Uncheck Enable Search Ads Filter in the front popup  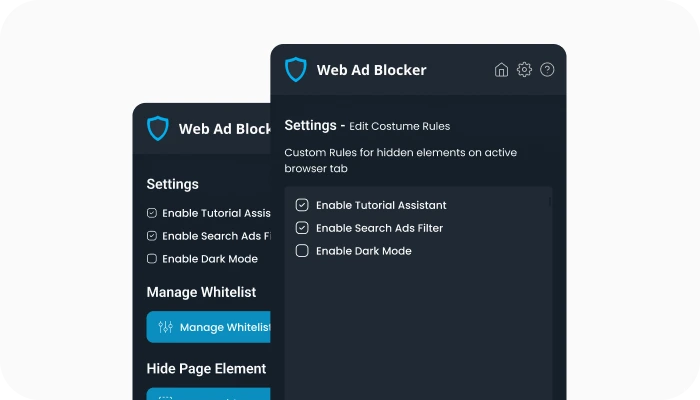point(302,228)
